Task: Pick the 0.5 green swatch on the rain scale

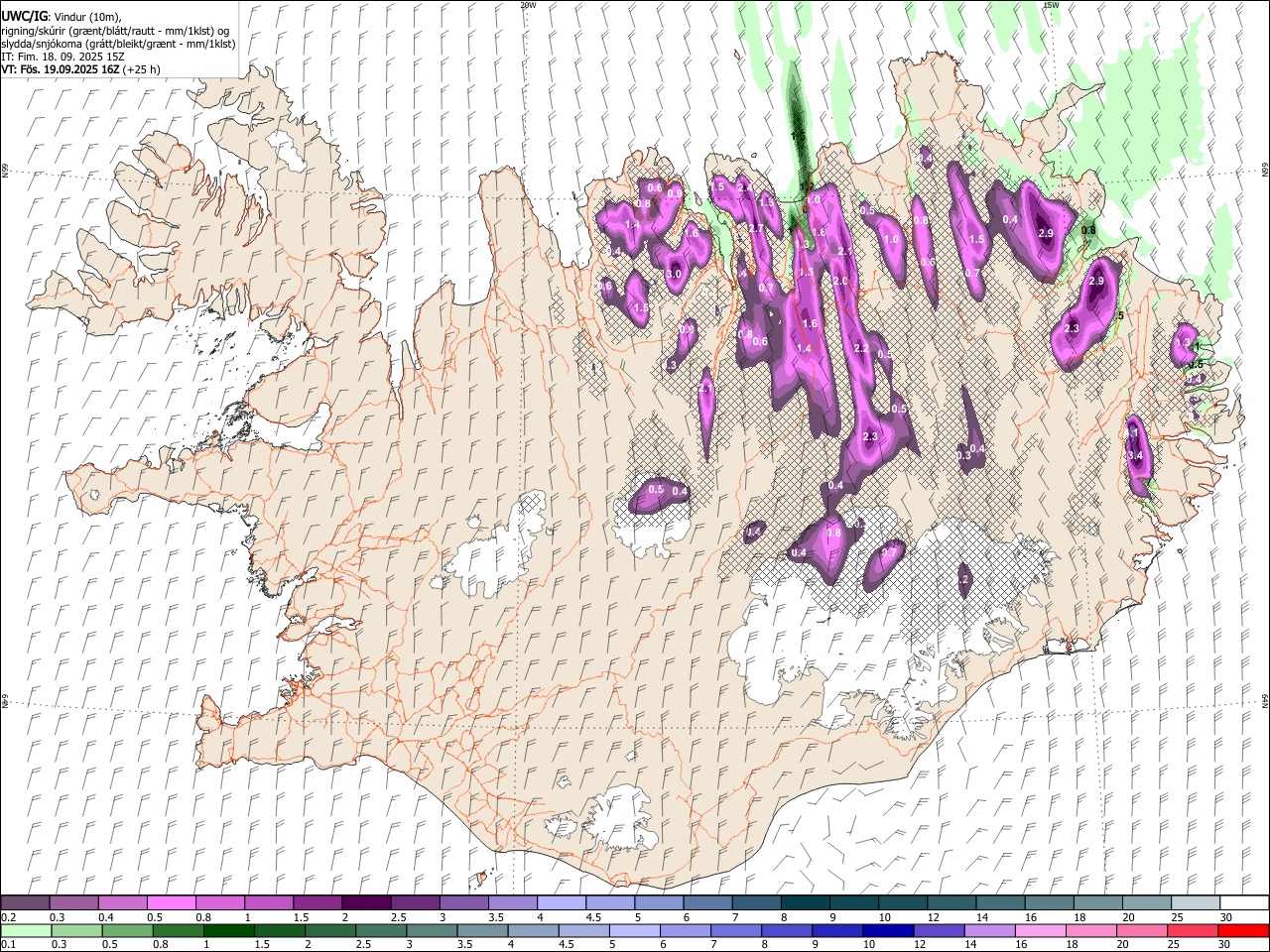Action: [x=127, y=931]
